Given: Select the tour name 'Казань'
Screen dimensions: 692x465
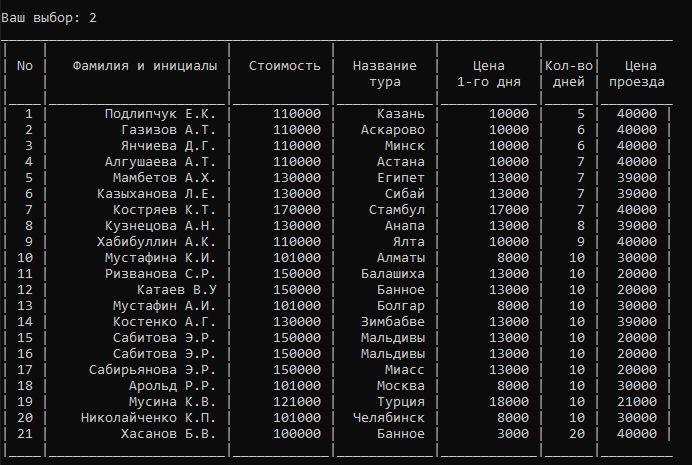Looking at the screenshot, I should pos(401,114).
